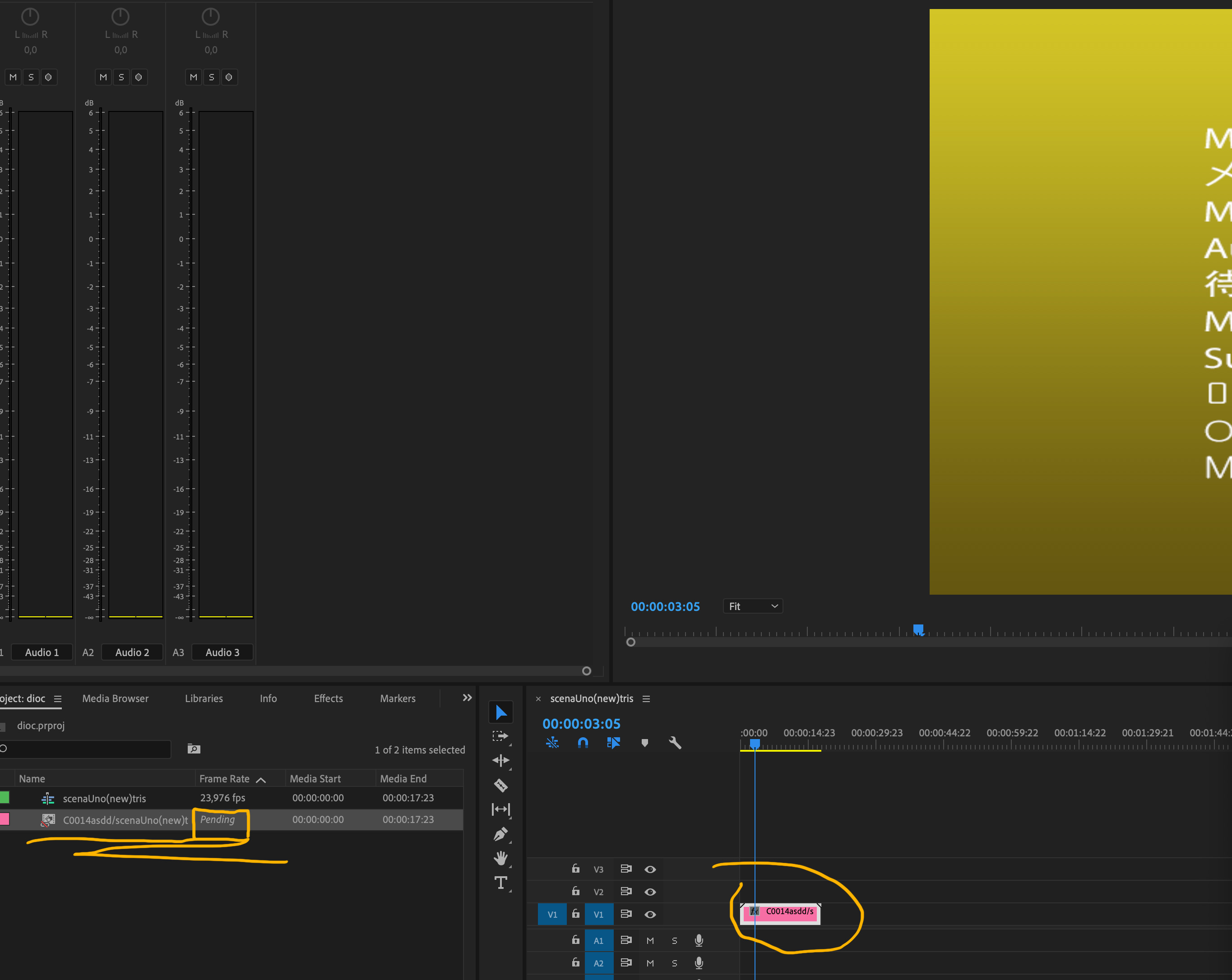Mute timeline track A2

tap(650, 963)
